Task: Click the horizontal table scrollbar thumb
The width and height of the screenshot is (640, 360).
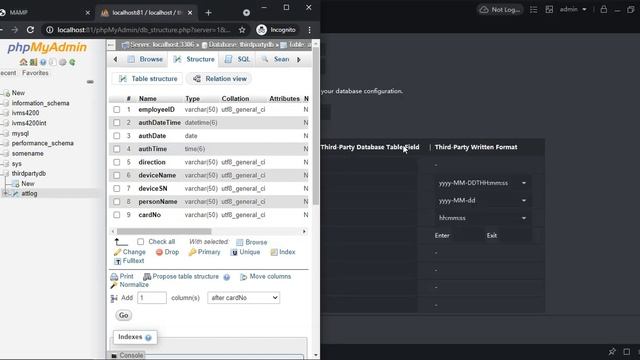Action: (164, 231)
